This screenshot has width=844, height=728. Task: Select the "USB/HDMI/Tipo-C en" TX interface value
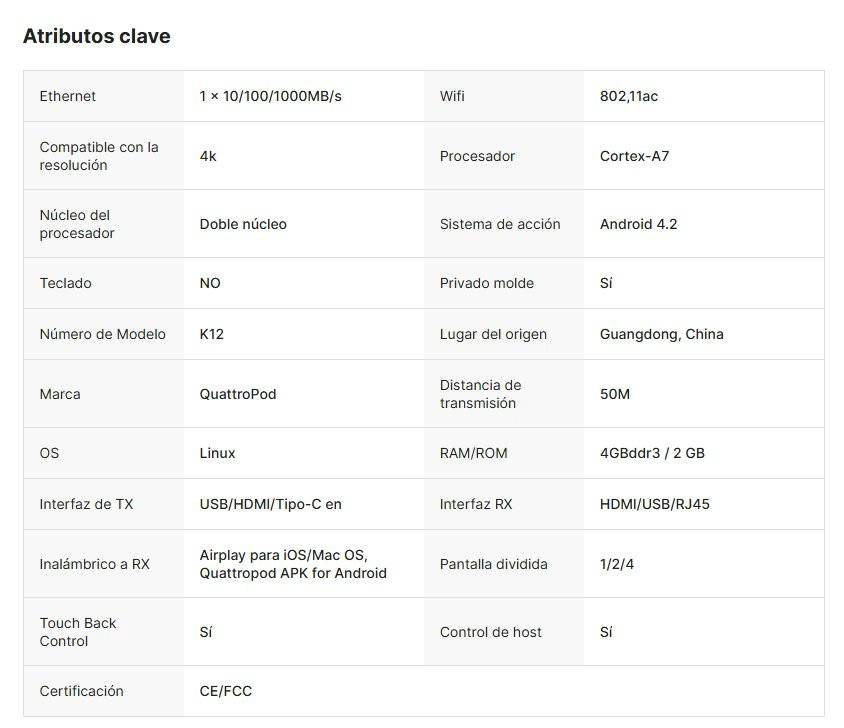[270, 504]
